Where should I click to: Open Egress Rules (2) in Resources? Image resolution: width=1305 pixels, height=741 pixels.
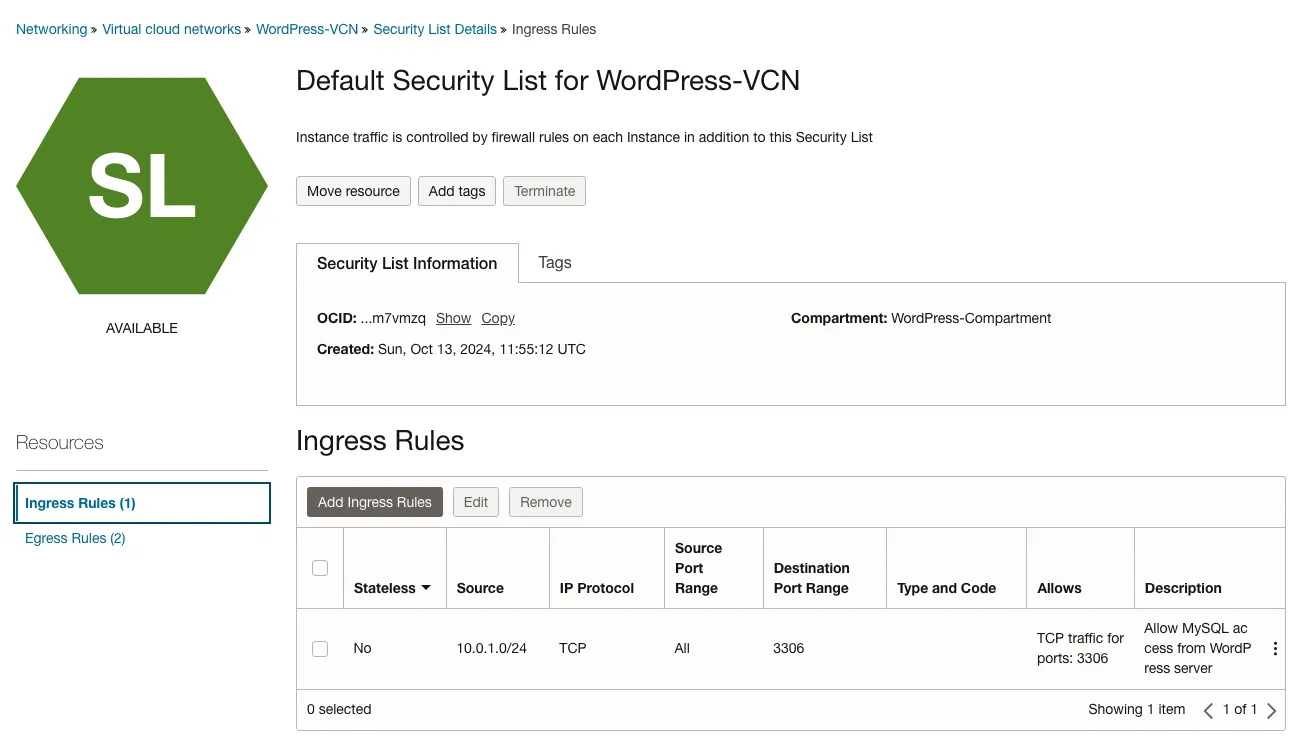coord(75,538)
